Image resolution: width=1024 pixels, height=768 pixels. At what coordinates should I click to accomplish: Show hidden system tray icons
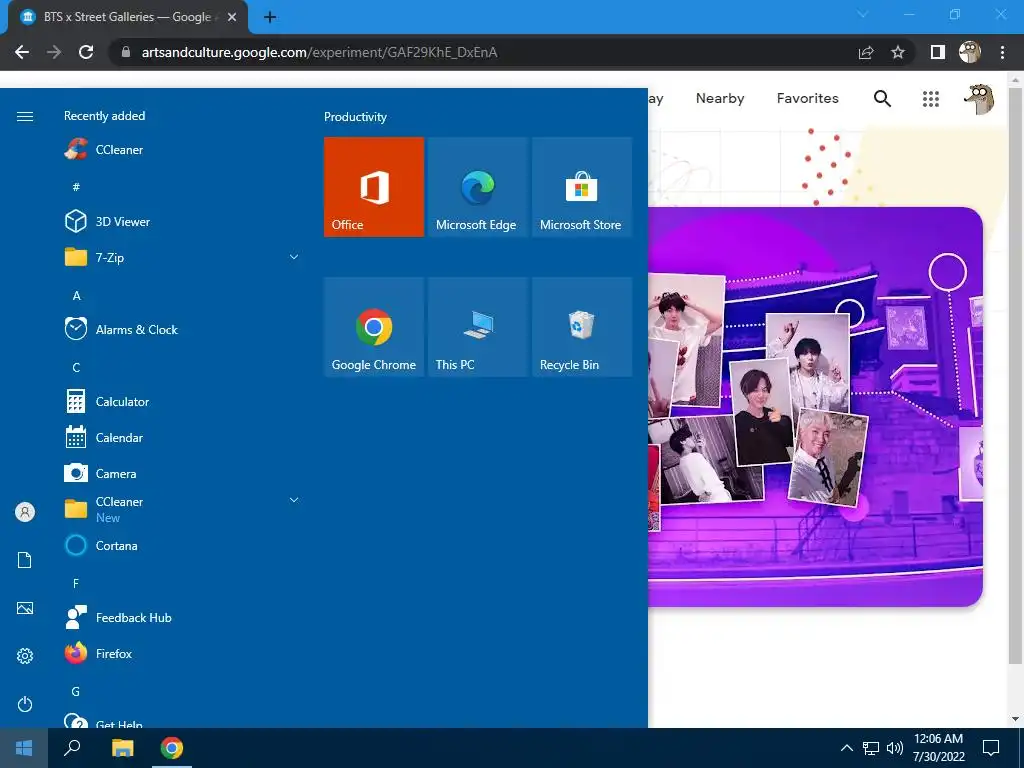point(846,748)
